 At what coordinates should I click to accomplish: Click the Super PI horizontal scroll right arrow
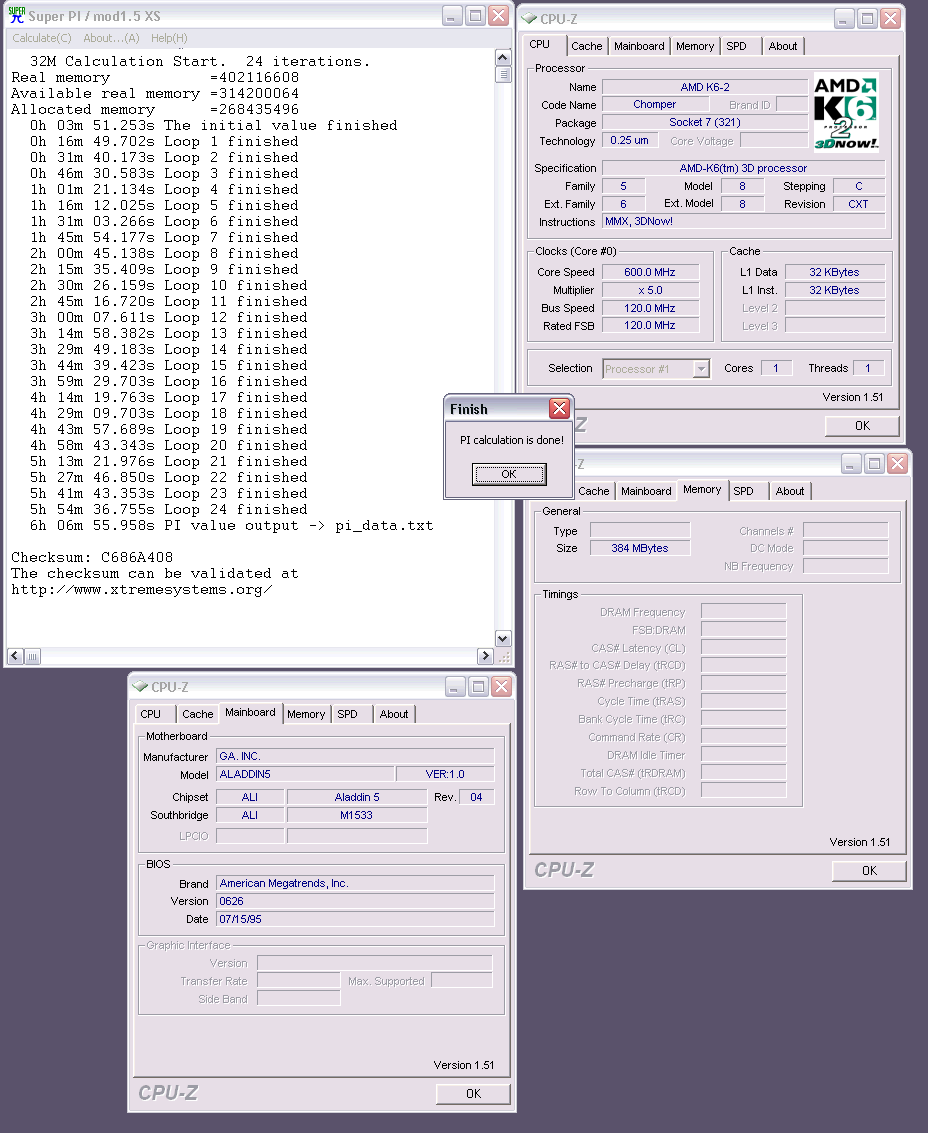[485, 656]
